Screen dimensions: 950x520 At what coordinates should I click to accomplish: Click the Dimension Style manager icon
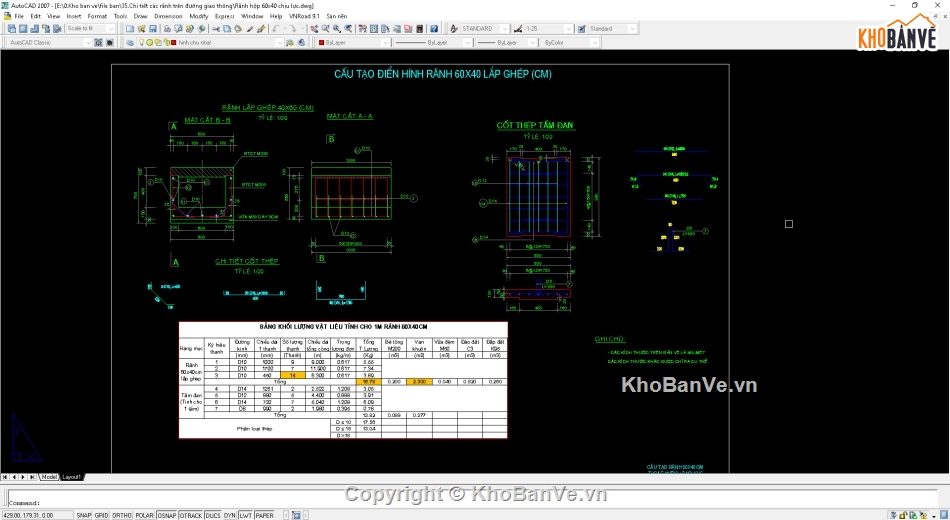point(518,28)
